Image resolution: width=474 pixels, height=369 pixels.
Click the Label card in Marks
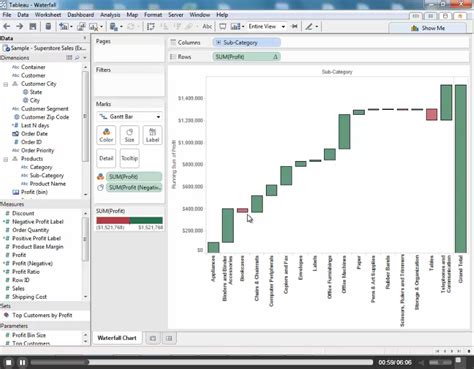point(152,135)
